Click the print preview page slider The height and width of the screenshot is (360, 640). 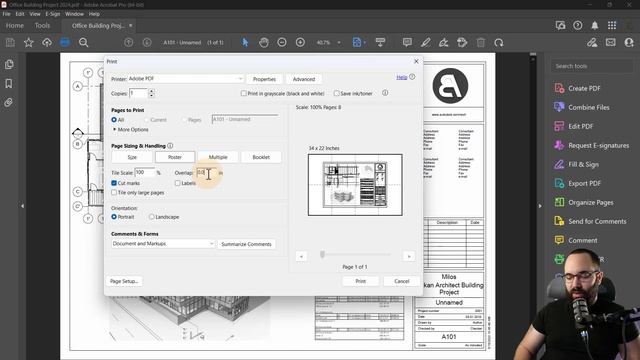coord(322,254)
